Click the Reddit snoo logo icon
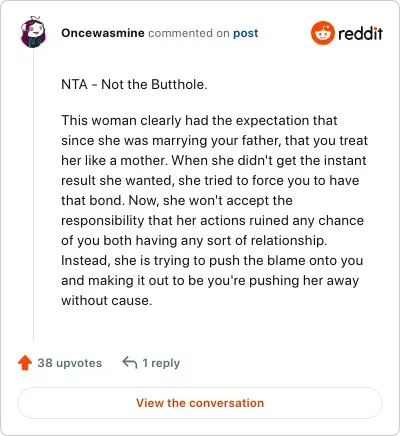Screen dimensions: 400x436 (322, 33)
